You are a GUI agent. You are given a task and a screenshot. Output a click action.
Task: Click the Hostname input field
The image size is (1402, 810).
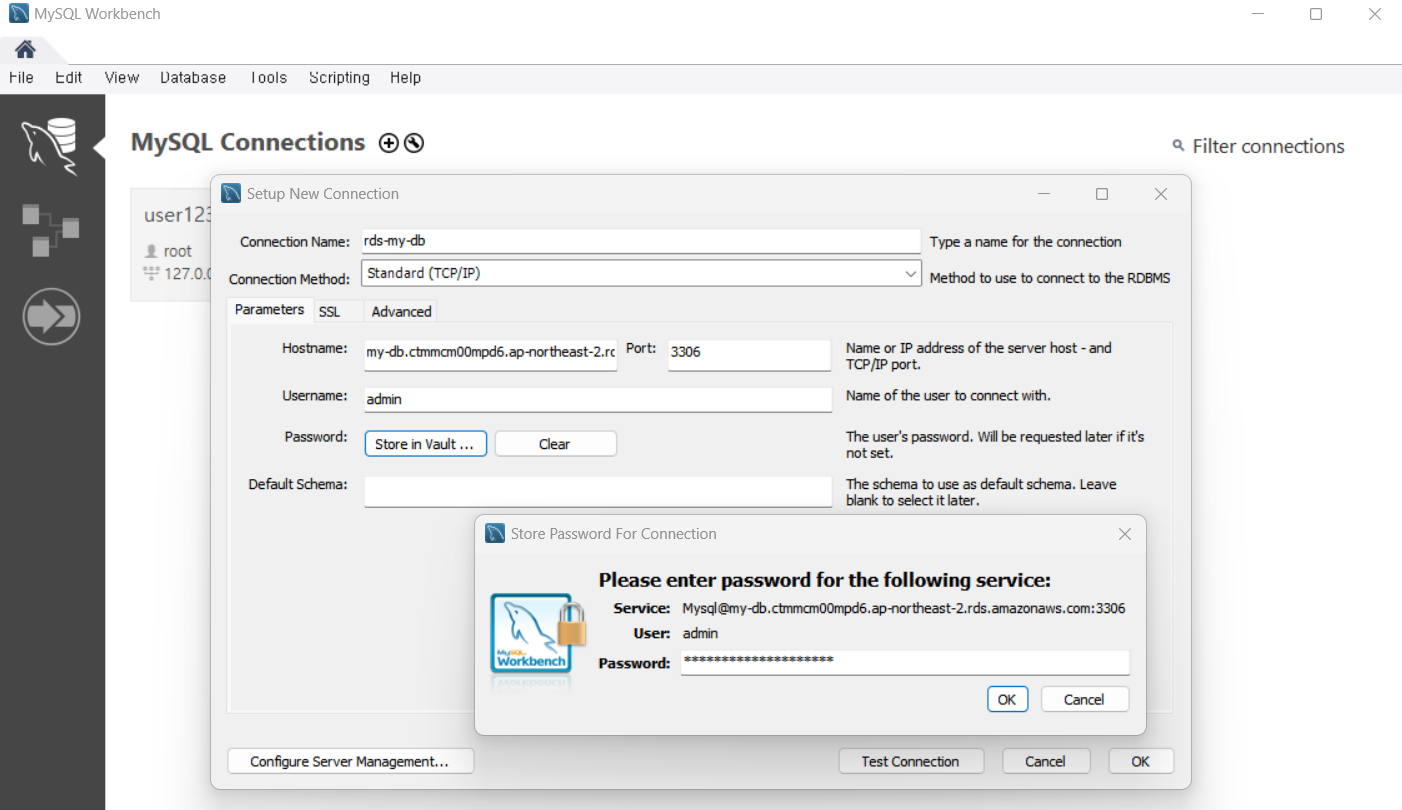click(x=491, y=353)
